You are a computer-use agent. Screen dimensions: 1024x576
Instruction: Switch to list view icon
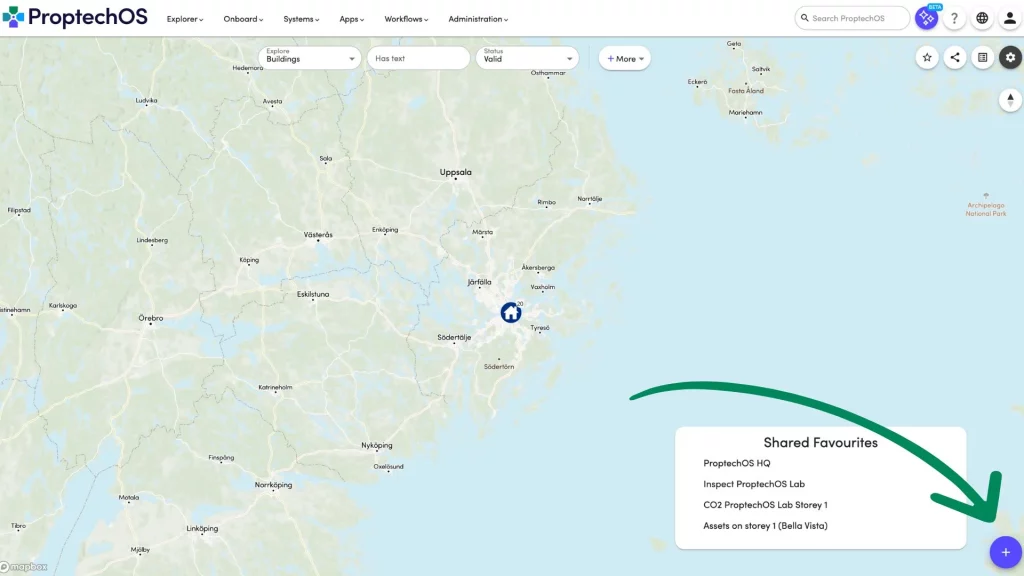[x=983, y=58]
